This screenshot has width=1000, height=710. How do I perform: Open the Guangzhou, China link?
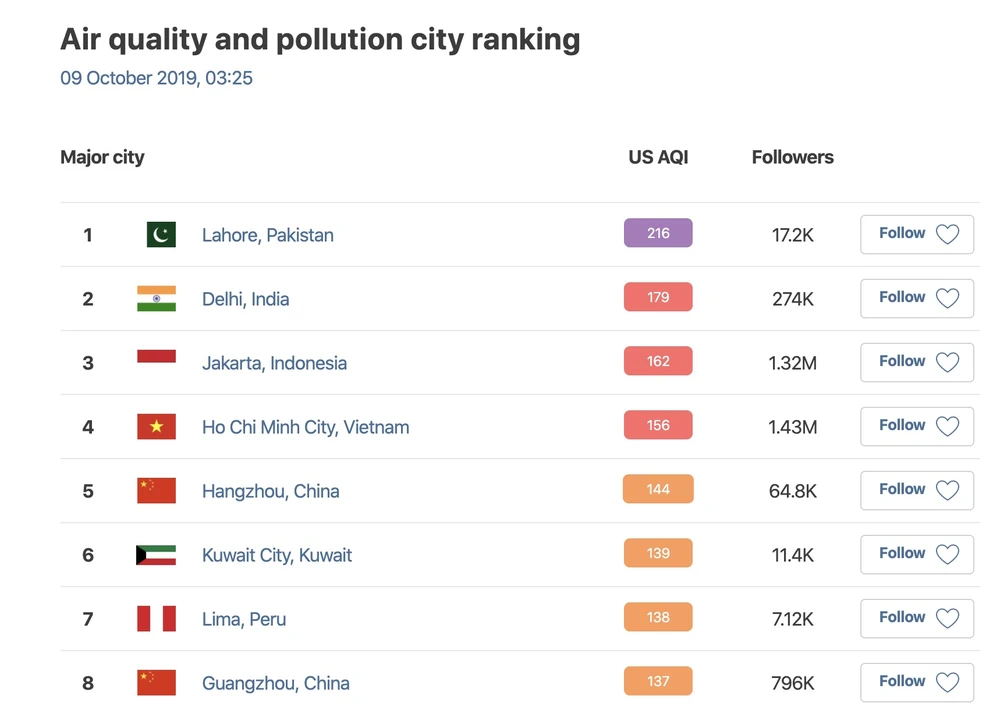[x=275, y=683]
